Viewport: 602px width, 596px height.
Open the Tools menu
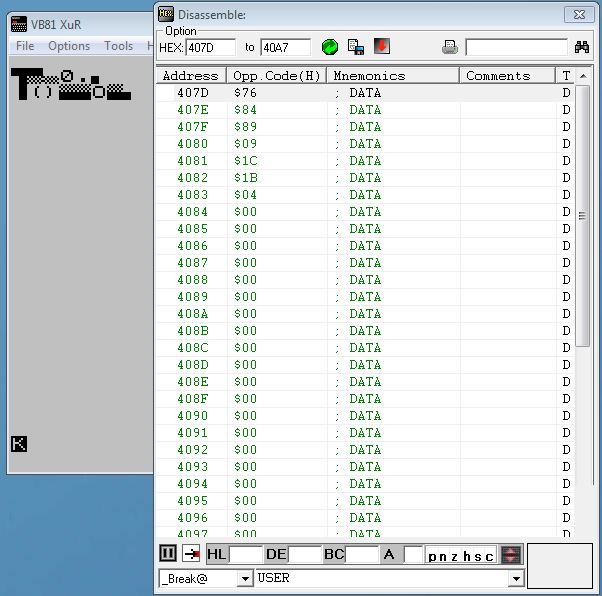(118, 46)
